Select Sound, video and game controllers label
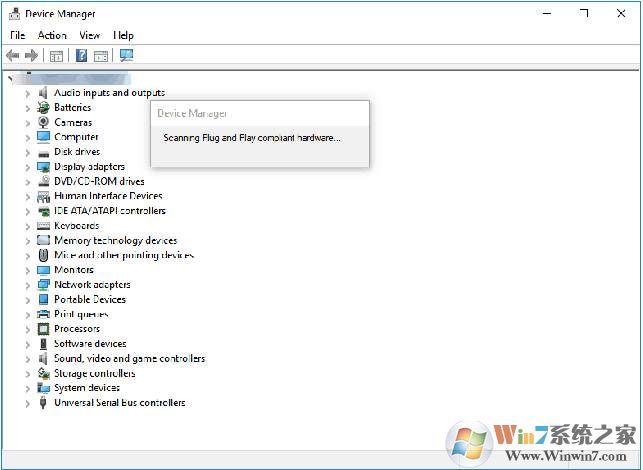The image size is (643, 470). [x=130, y=358]
